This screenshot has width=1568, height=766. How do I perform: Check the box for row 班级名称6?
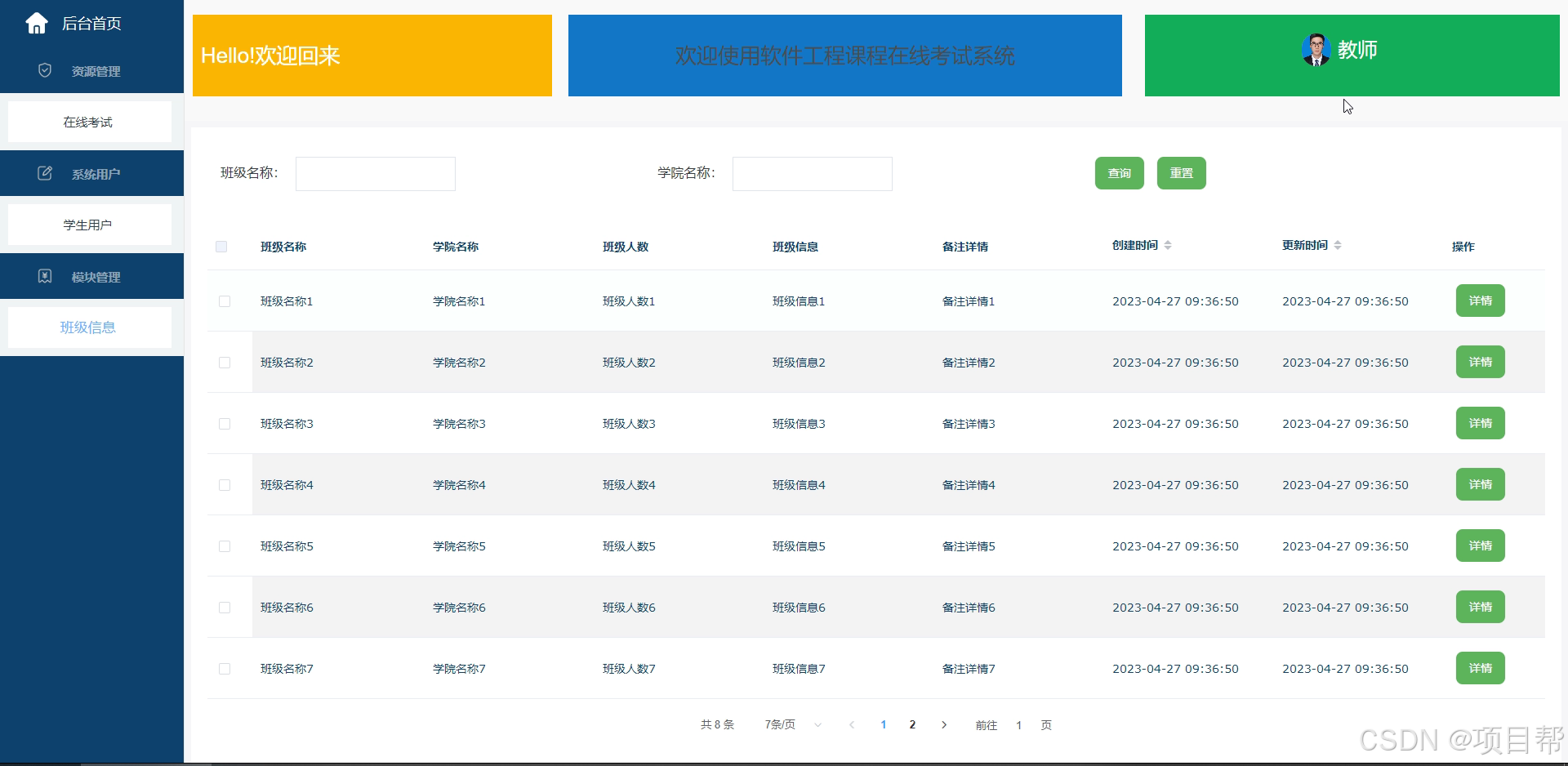(225, 608)
